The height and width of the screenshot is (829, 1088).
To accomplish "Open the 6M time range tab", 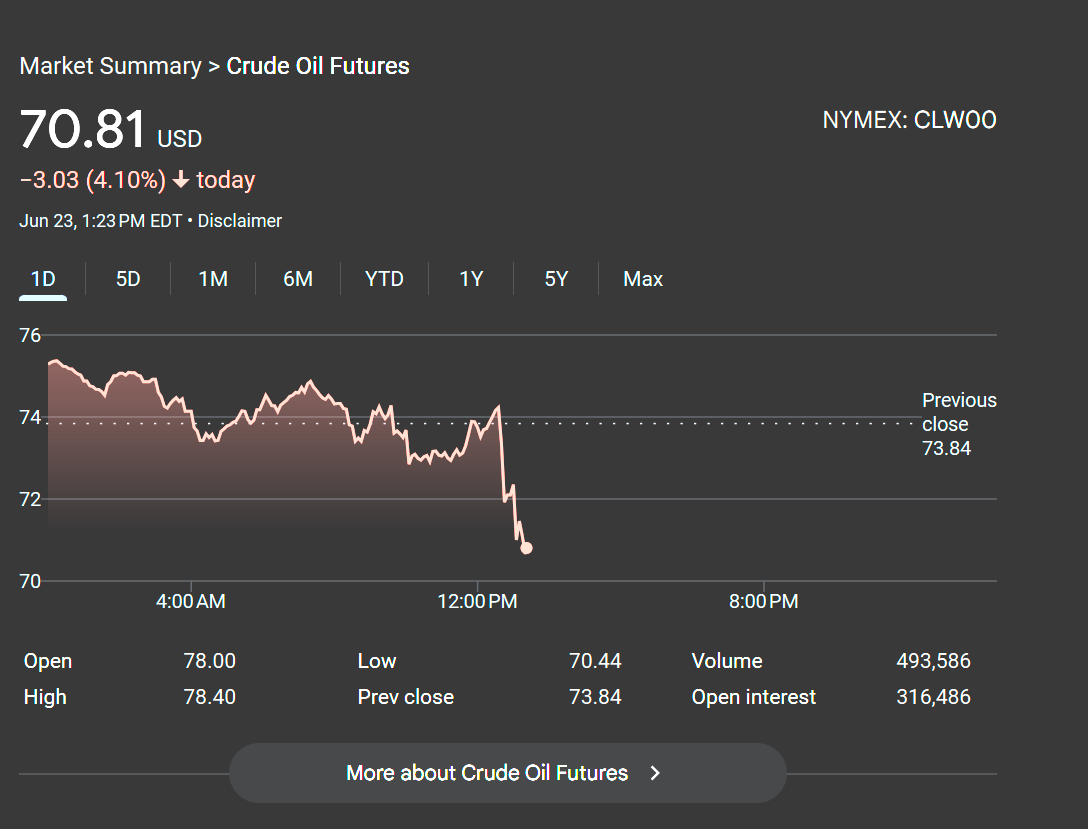I will tap(298, 279).
